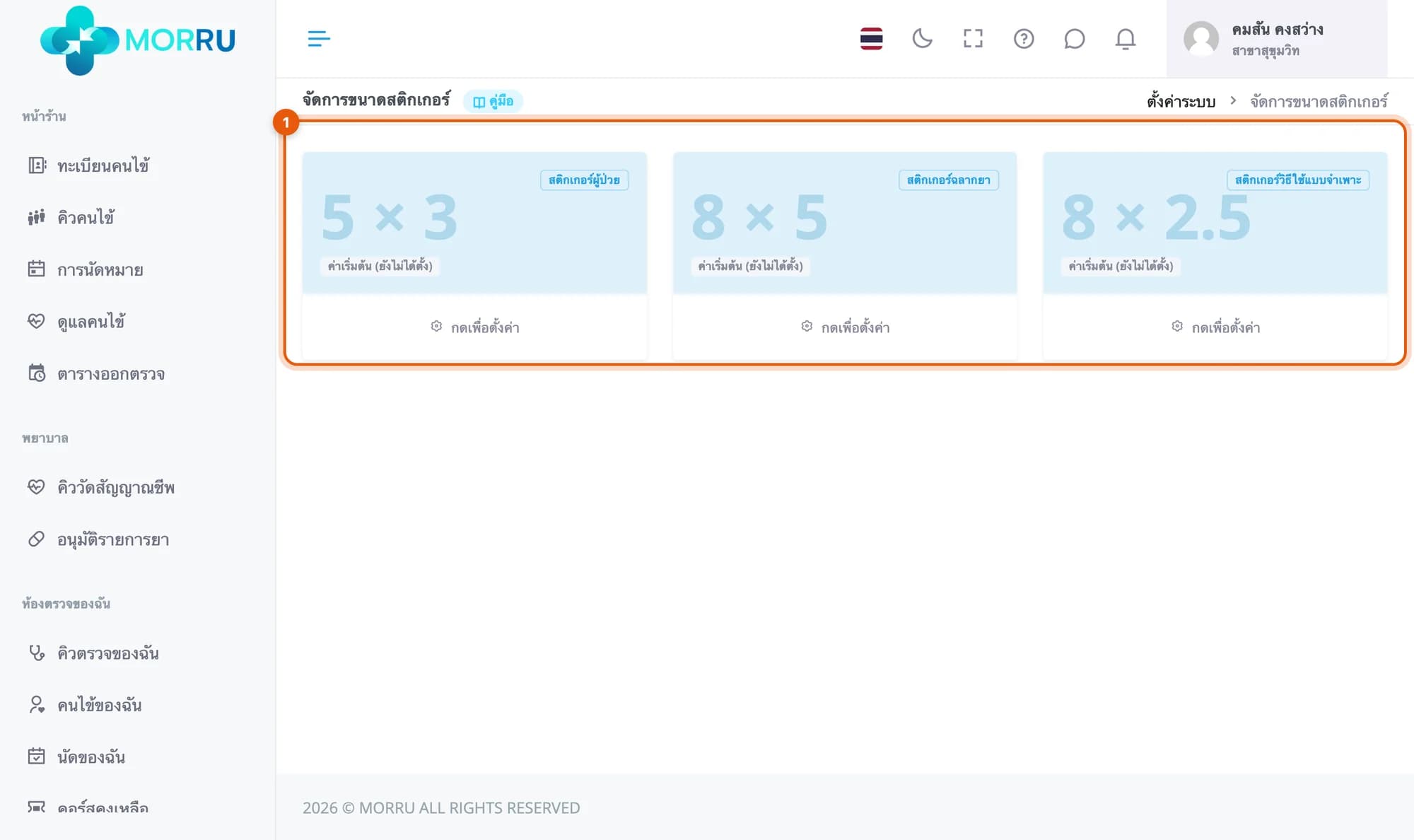Viewport: 1414px width, 840px height.
Task: Open นัดของฉัน in sidebar
Action: [x=76, y=757]
